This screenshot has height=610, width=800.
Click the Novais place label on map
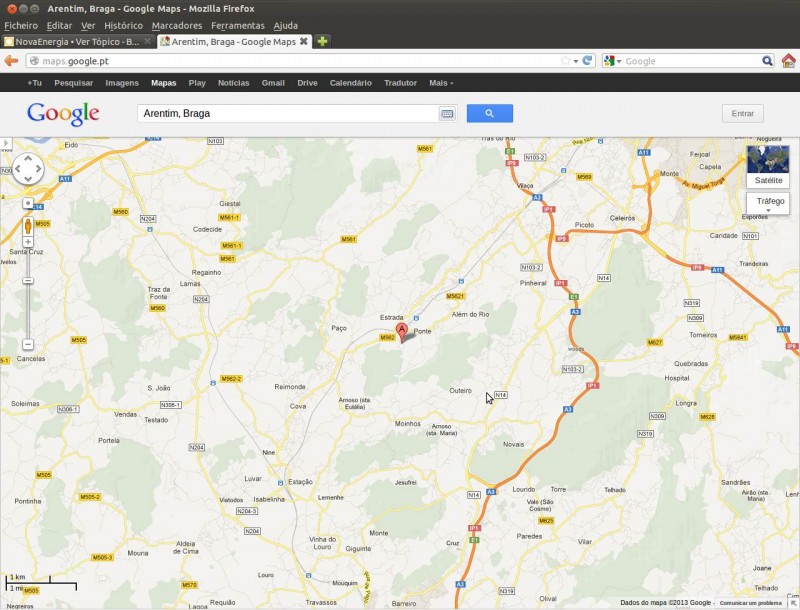[513, 444]
